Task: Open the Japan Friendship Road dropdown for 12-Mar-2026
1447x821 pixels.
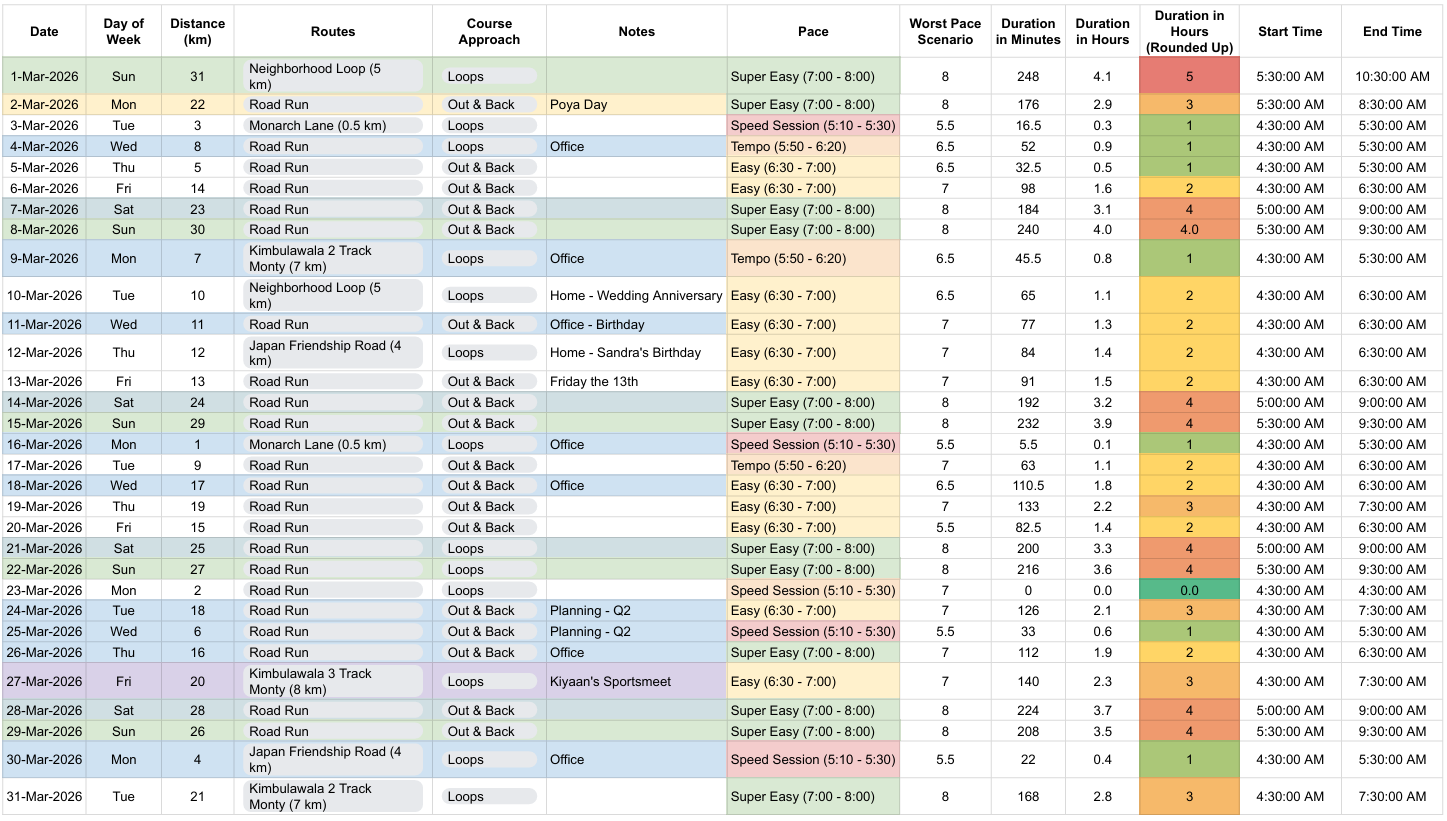Action: [333, 353]
